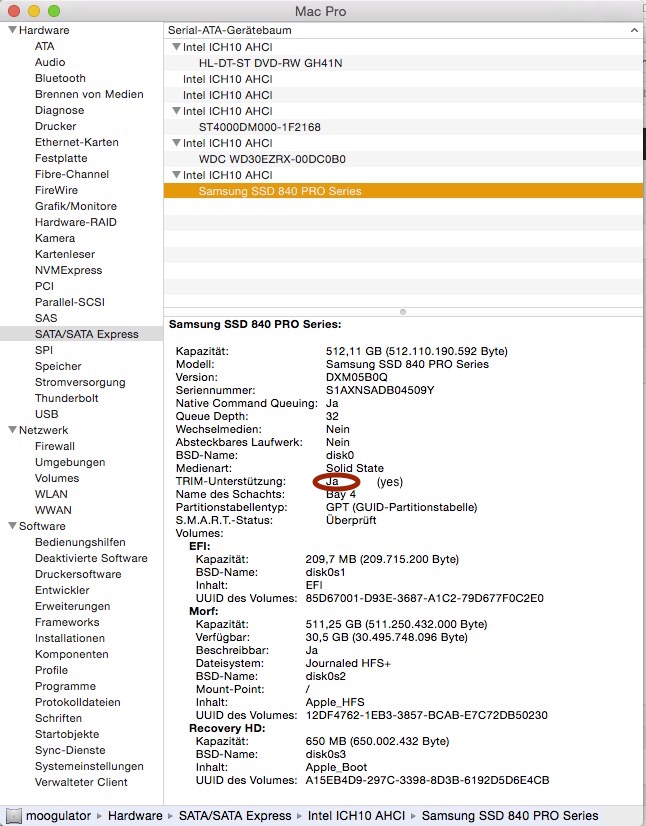The width and height of the screenshot is (646, 826).
Task: Select Systemeinstellungen entry
Action: click(x=89, y=766)
